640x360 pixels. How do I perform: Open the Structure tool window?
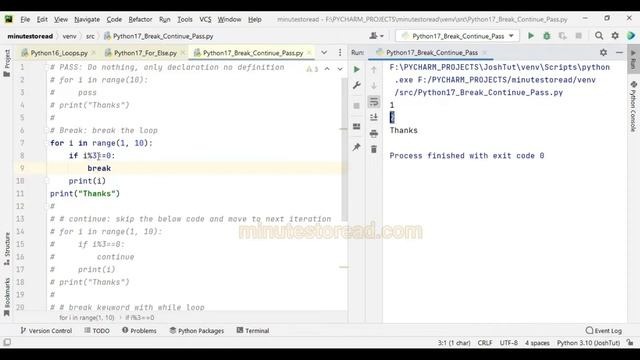[7, 249]
